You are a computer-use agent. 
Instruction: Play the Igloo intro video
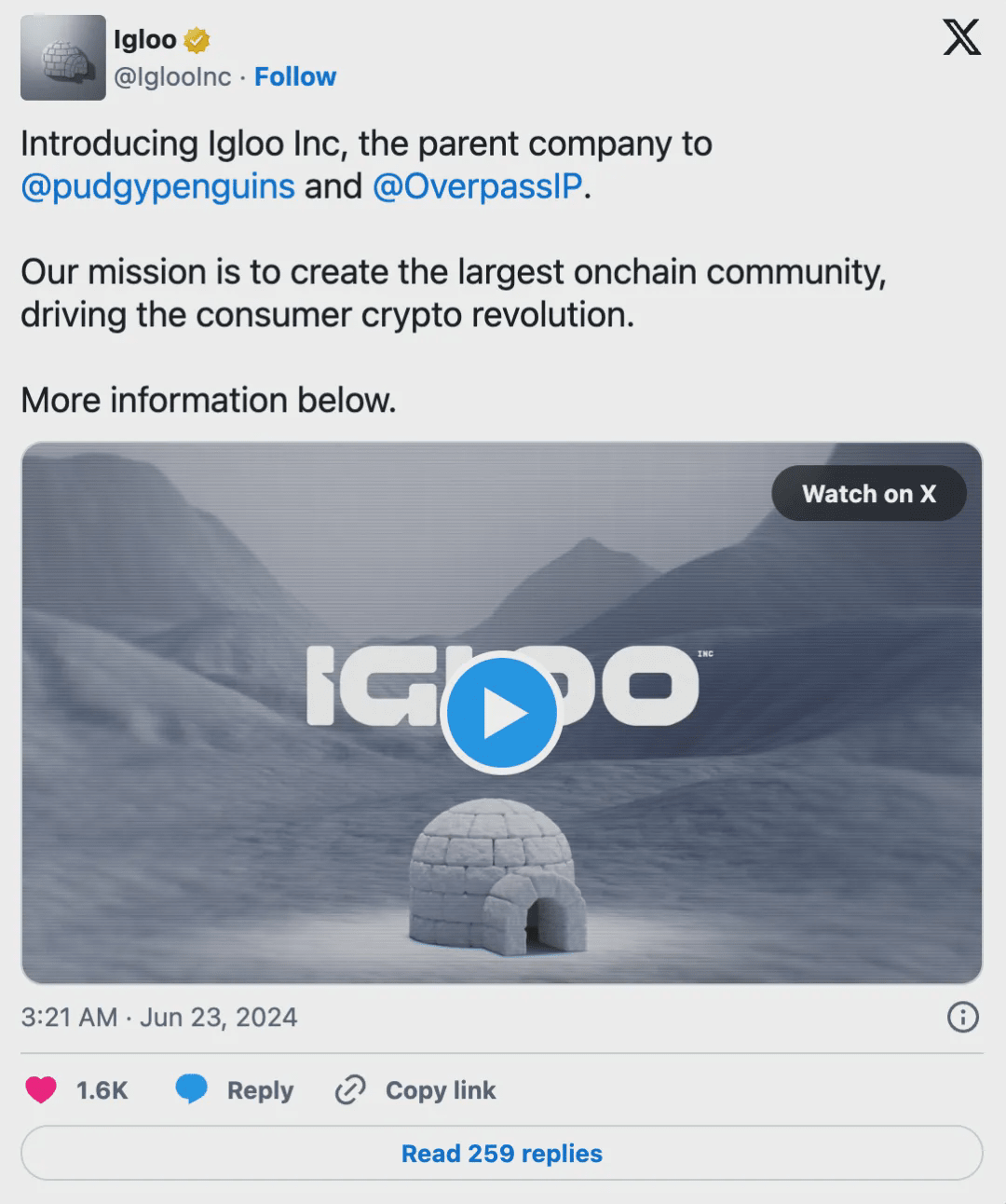[501, 714]
